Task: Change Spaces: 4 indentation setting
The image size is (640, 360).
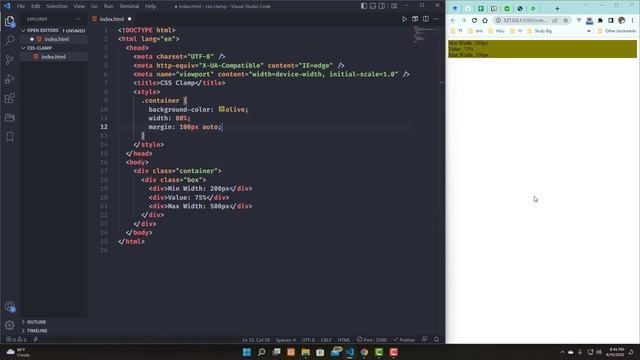Action: 286,340
